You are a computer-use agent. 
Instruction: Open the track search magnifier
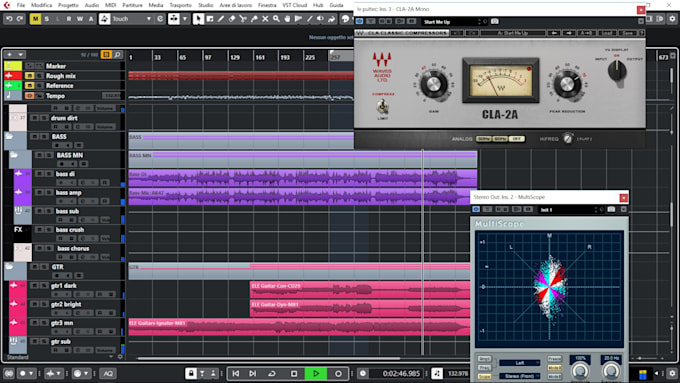pyautogui.click(x=118, y=55)
